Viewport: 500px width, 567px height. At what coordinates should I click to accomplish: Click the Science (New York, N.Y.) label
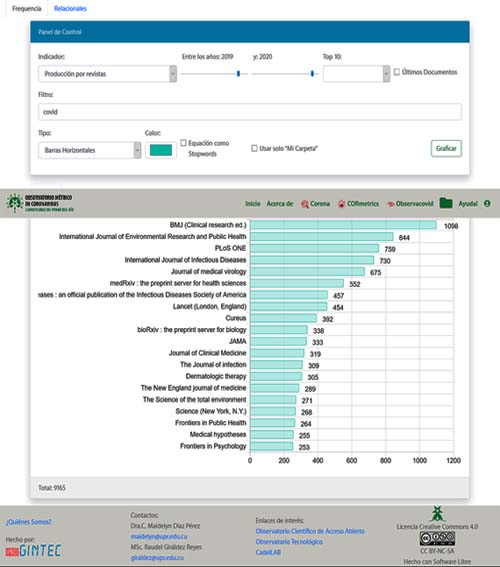pyautogui.click(x=211, y=412)
